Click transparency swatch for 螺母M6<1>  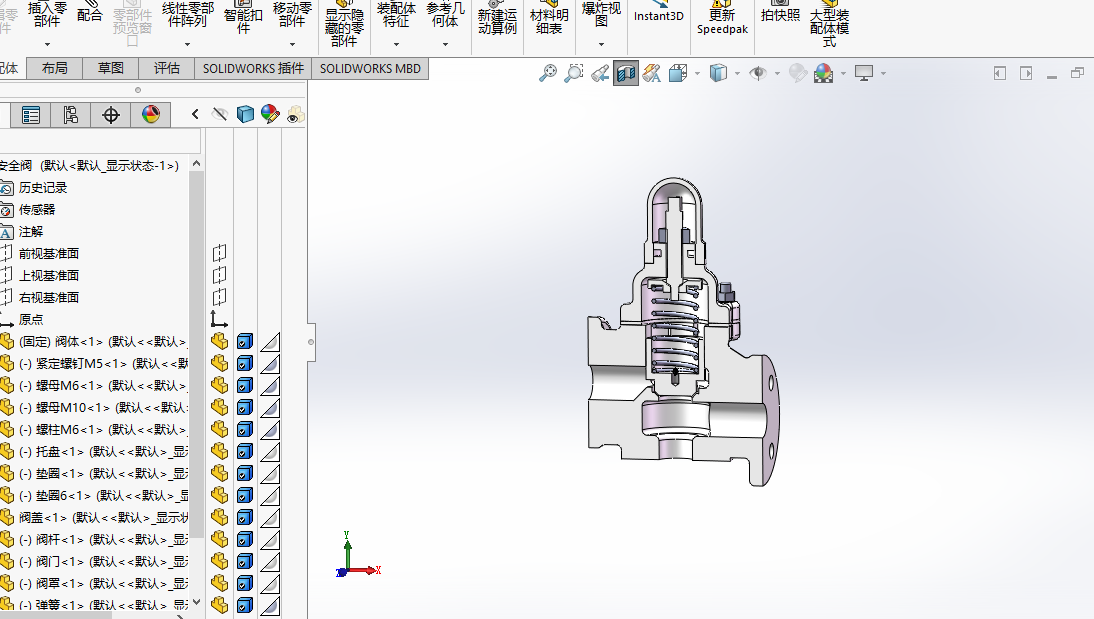[x=269, y=386]
